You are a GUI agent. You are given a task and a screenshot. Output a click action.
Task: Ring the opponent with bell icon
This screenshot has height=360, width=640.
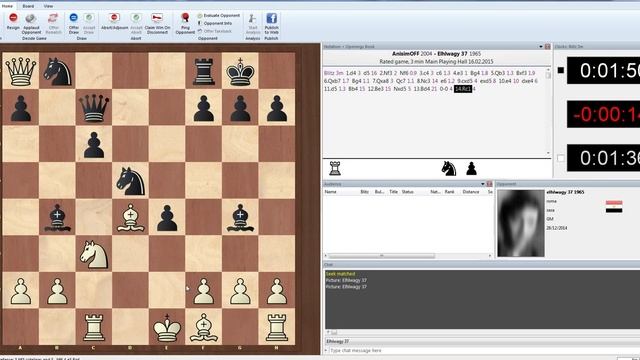point(185,23)
